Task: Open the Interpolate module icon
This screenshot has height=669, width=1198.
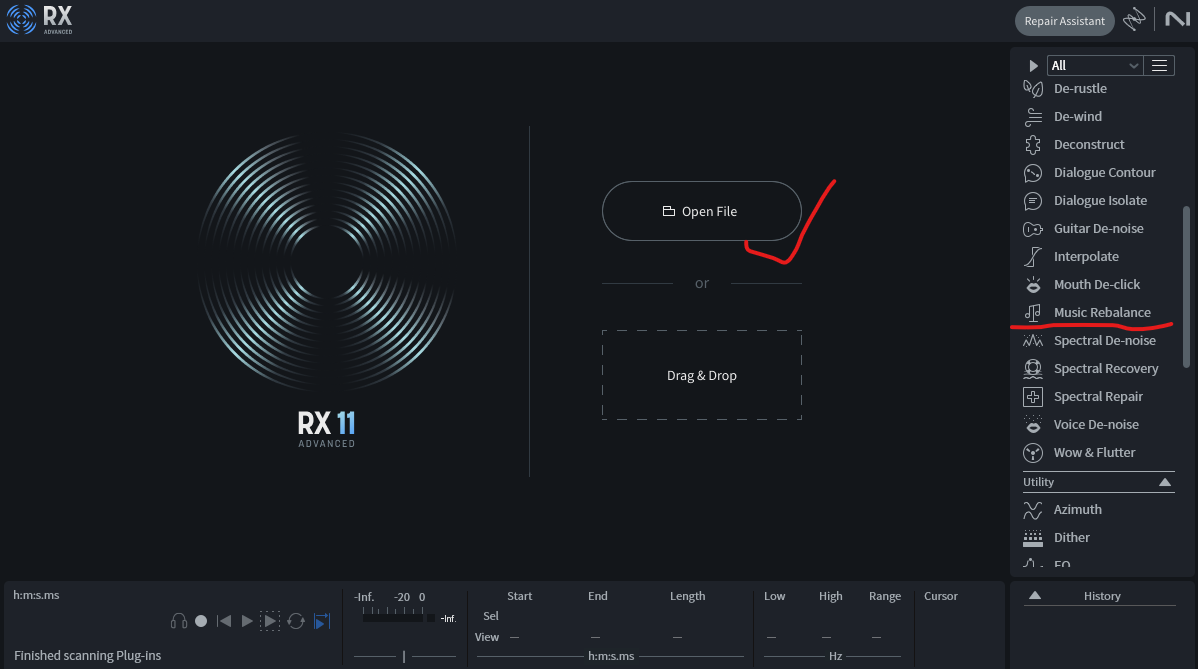Action: 1033,257
